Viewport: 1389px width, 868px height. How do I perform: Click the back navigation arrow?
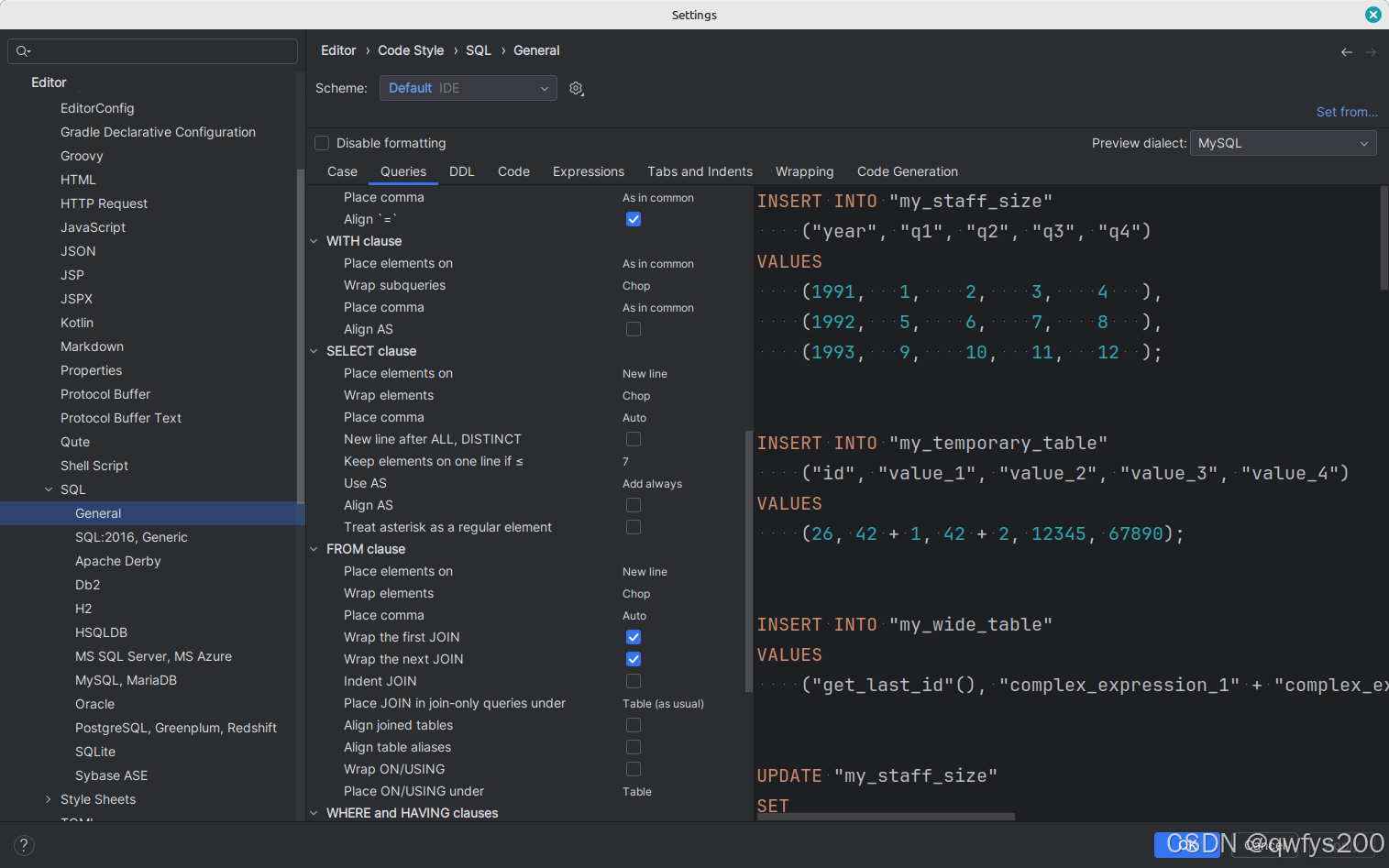1347,52
